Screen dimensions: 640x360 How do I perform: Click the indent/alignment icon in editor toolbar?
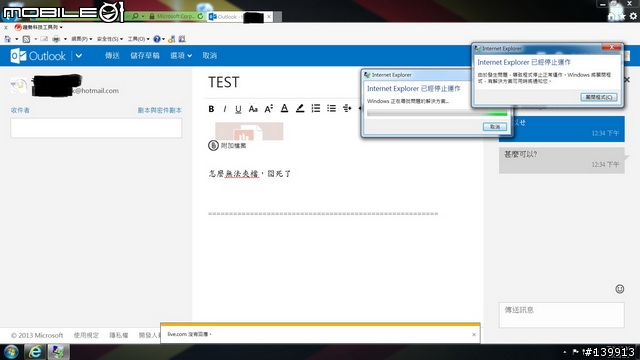pyautogui.click(x=347, y=108)
